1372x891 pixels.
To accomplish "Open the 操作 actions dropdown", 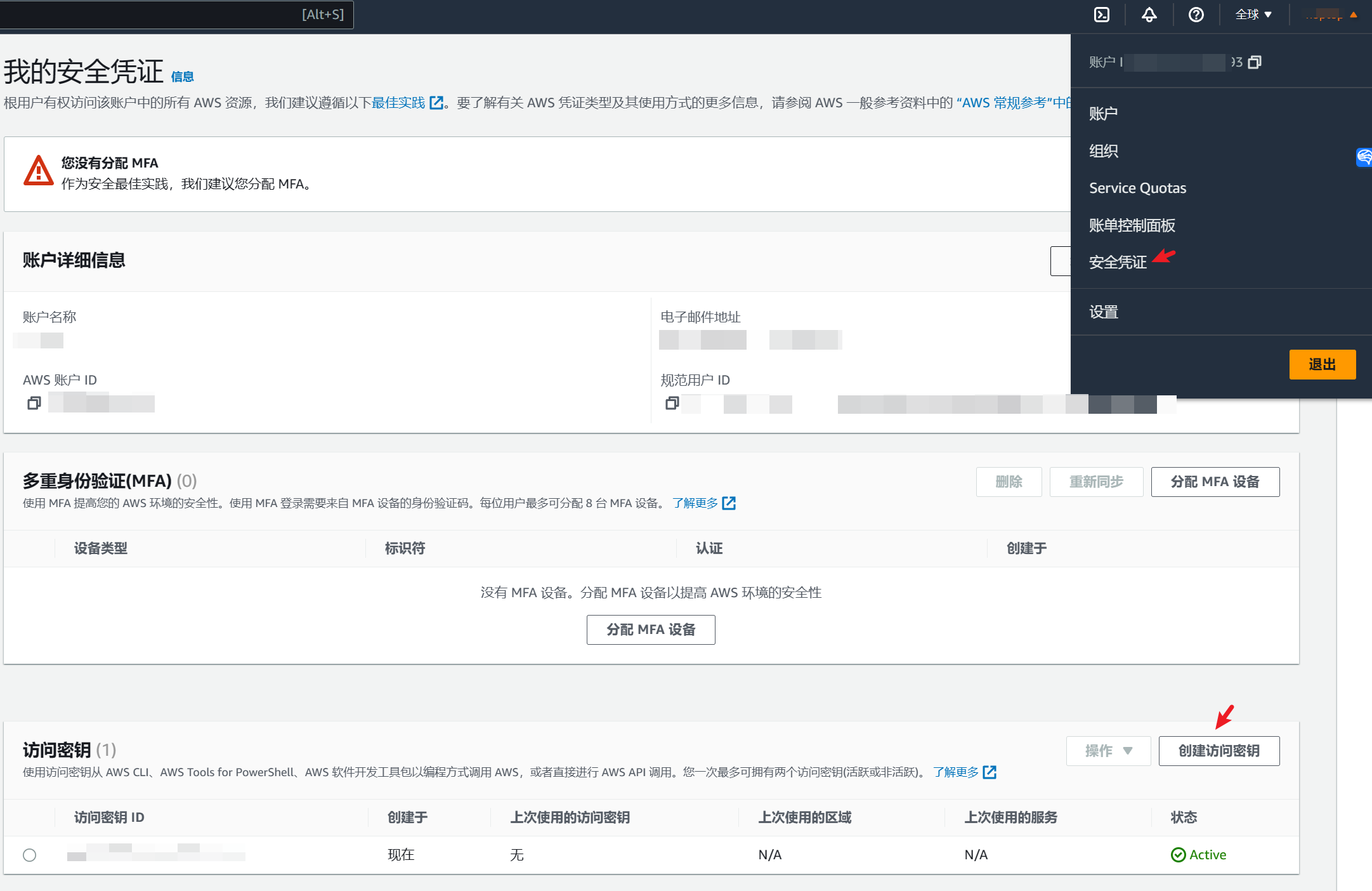I will click(1107, 751).
